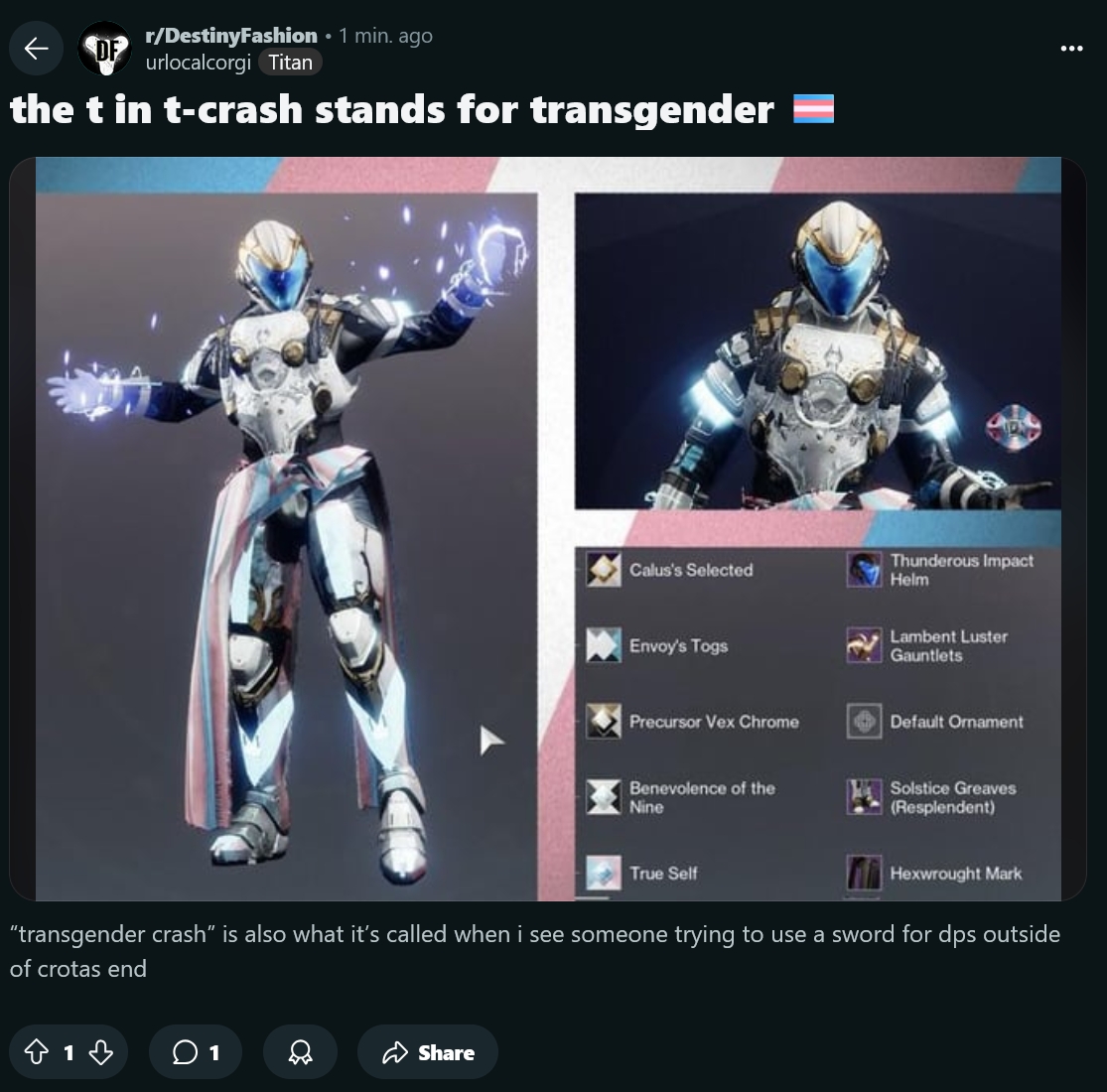Click the back arrow button
Screen dimensions: 1107x1092
click(x=36, y=48)
